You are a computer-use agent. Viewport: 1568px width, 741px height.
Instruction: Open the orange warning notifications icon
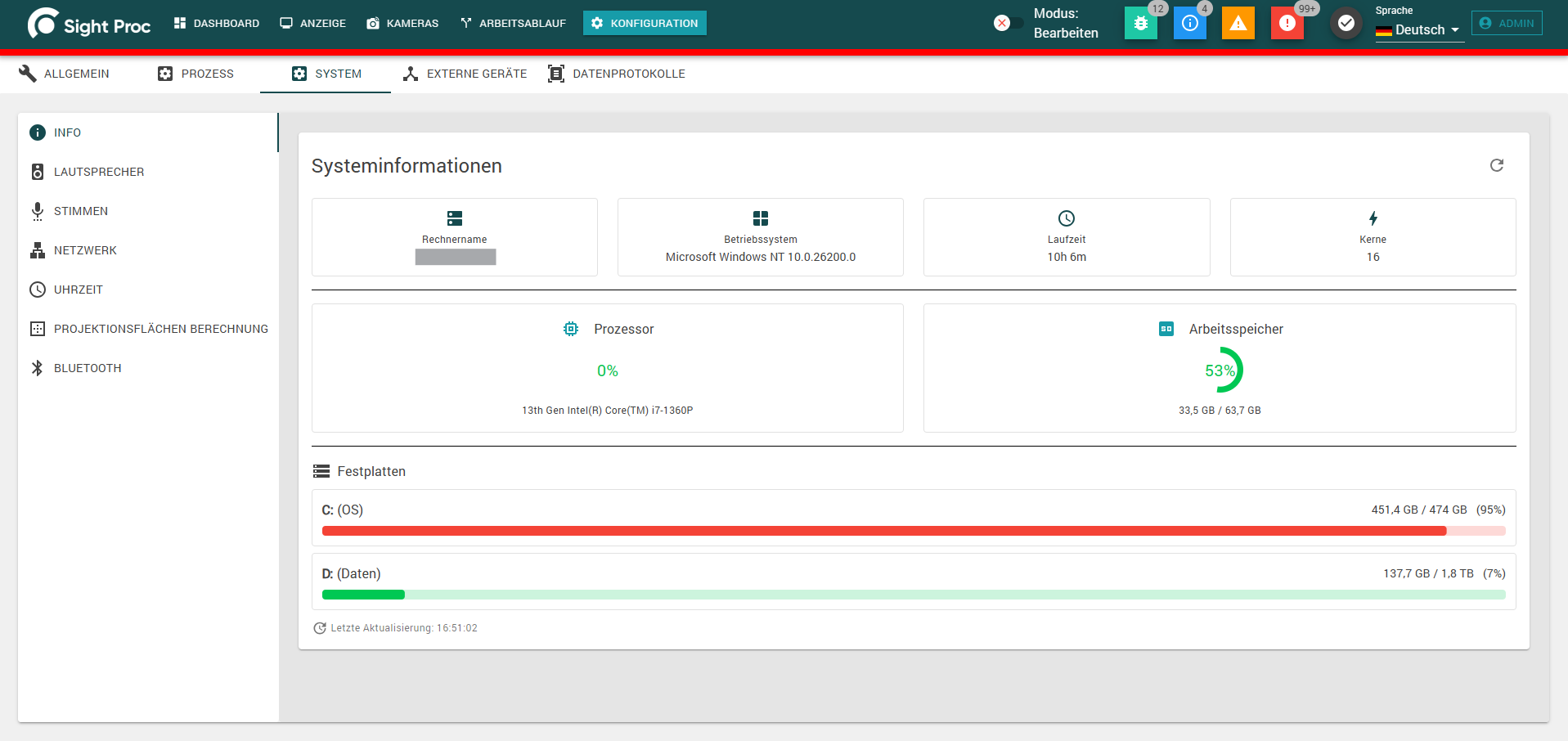pos(1238,23)
